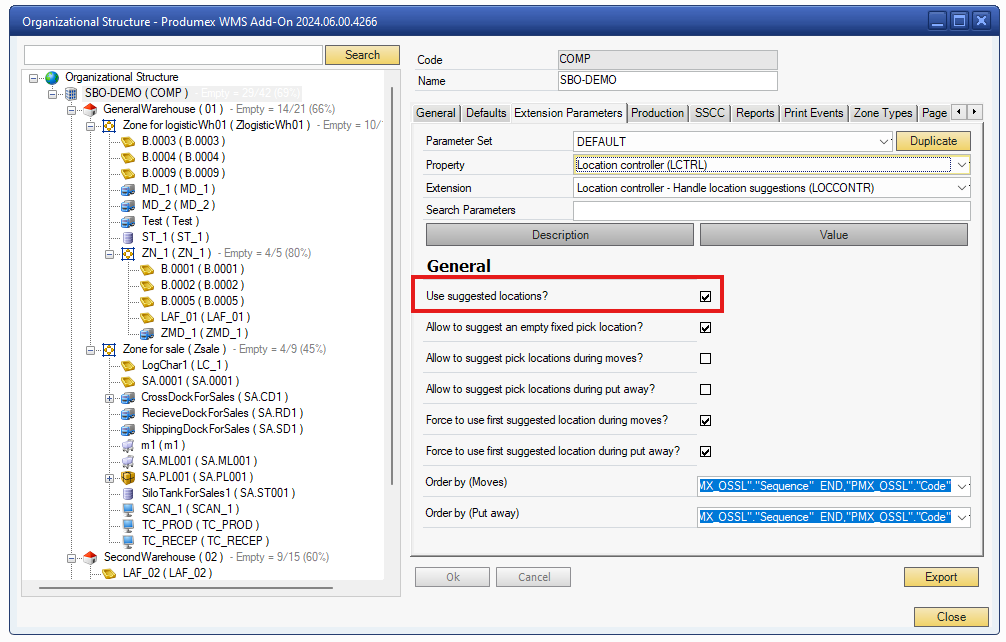Click inside the Search Parameters field
Viewport: 1006px width, 642px height.
[770, 210]
